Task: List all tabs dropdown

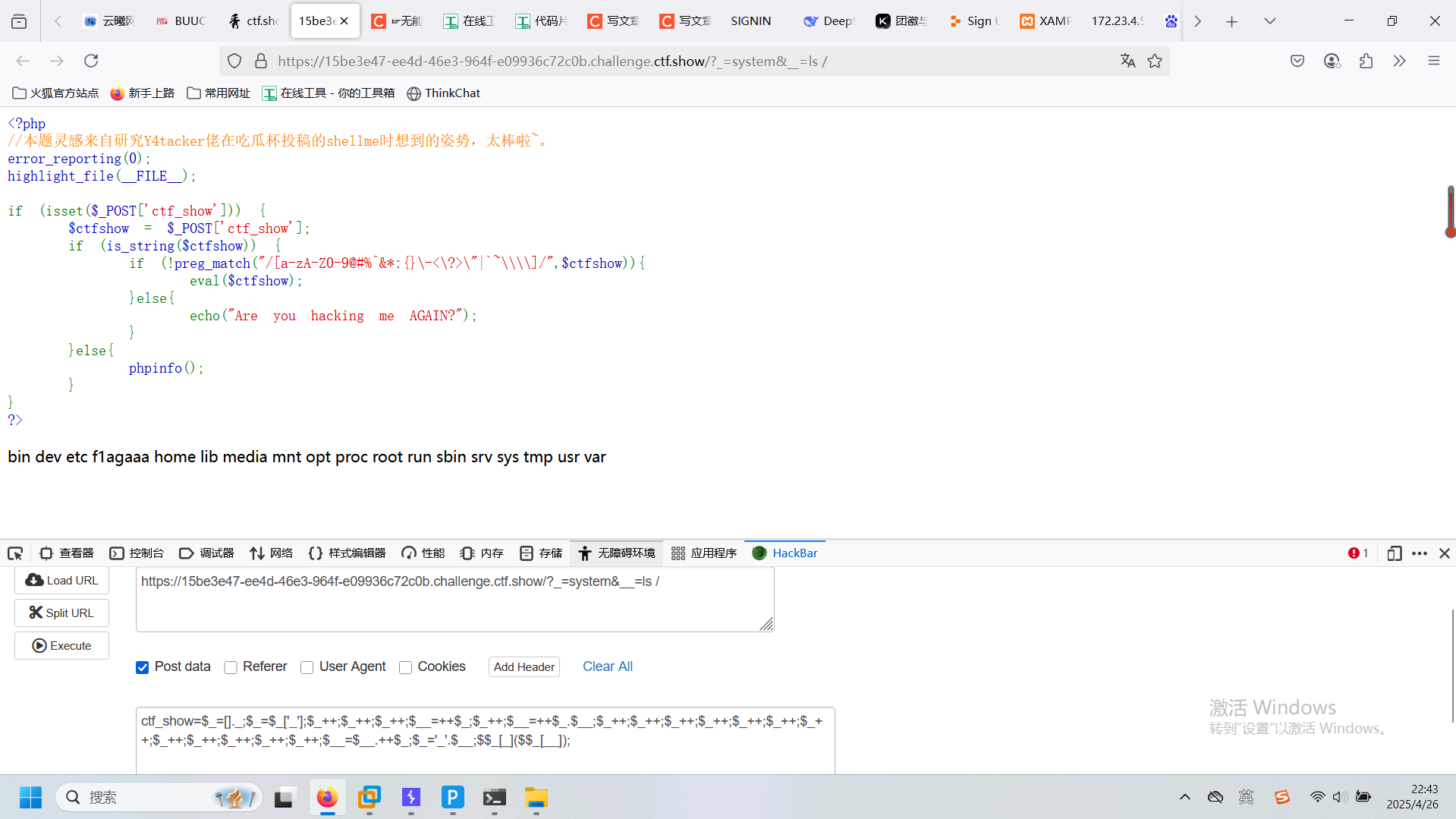Action: pyautogui.click(x=1269, y=21)
